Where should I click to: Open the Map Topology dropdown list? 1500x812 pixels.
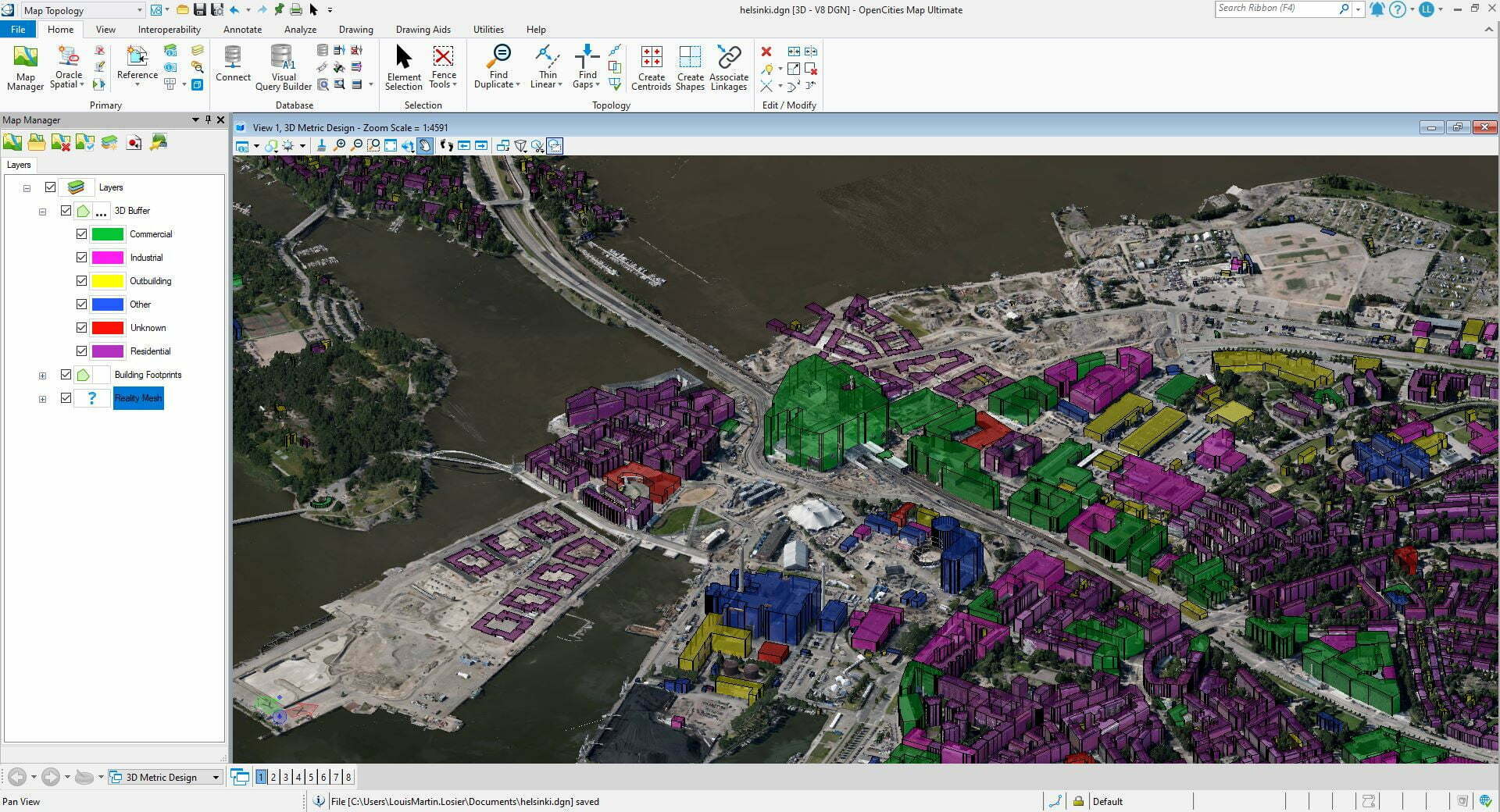pos(140,10)
